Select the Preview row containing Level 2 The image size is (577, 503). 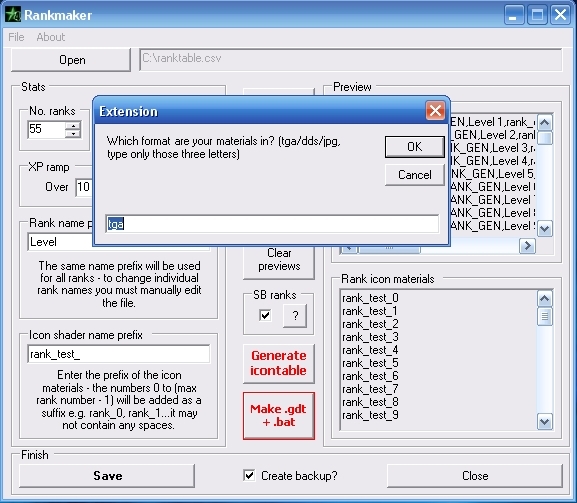pos(493,135)
